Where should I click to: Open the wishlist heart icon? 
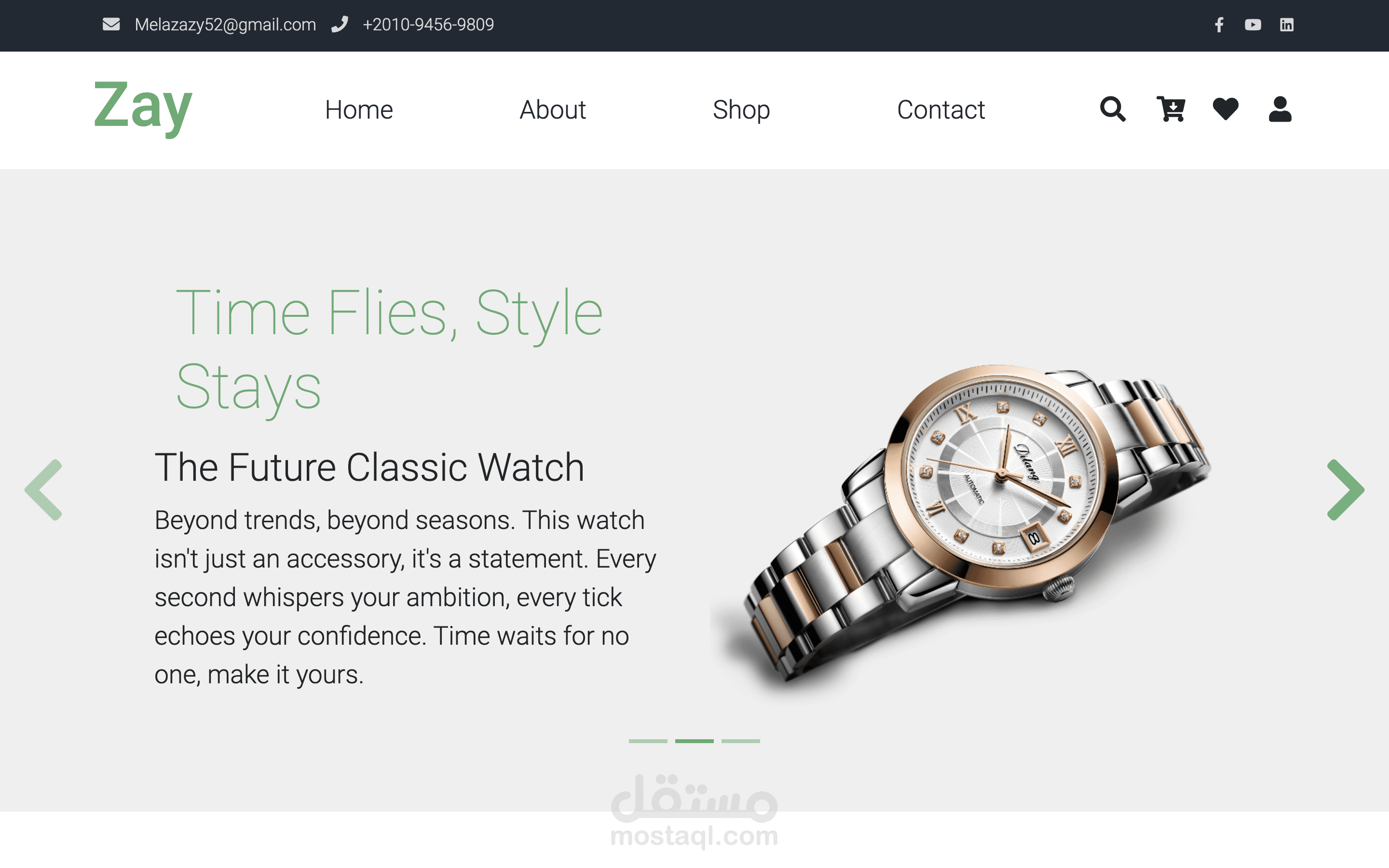pyautogui.click(x=1226, y=109)
